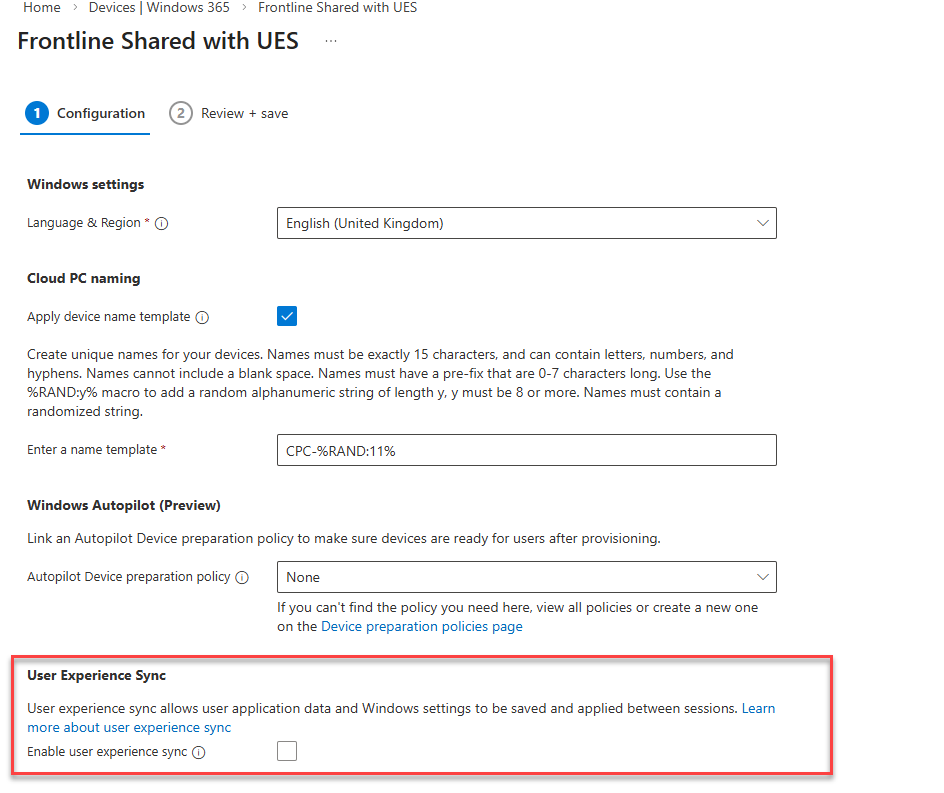Open the ellipsis menu beside the page title
Screen dimensions: 944x793
click(331, 42)
